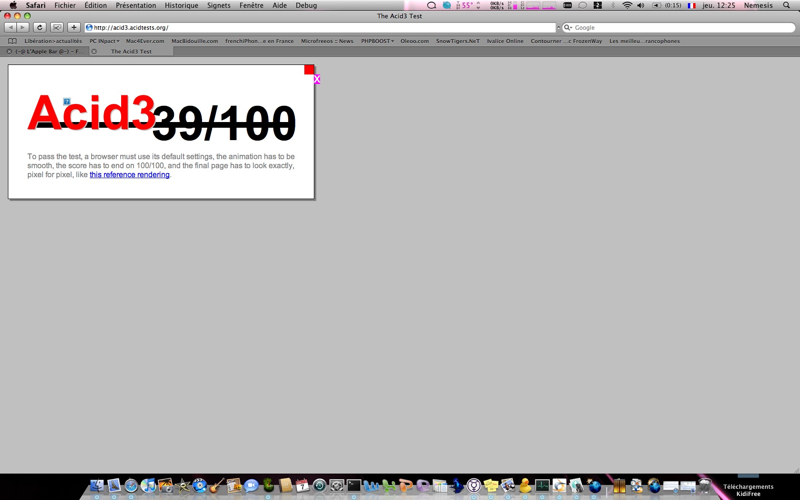Image resolution: width=800 pixels, height=500 pixels.
Task: Open Activity Monitor in Dock
Action: pyautogui.click(x=542, y=485)
